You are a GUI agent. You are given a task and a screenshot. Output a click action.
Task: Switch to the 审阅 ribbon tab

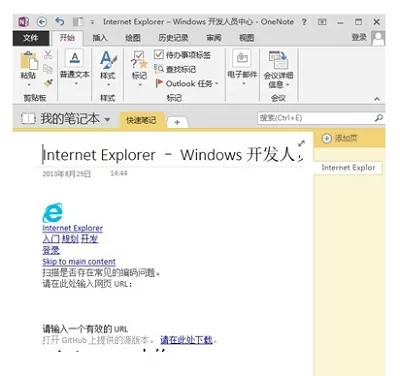tap(214, 38)
